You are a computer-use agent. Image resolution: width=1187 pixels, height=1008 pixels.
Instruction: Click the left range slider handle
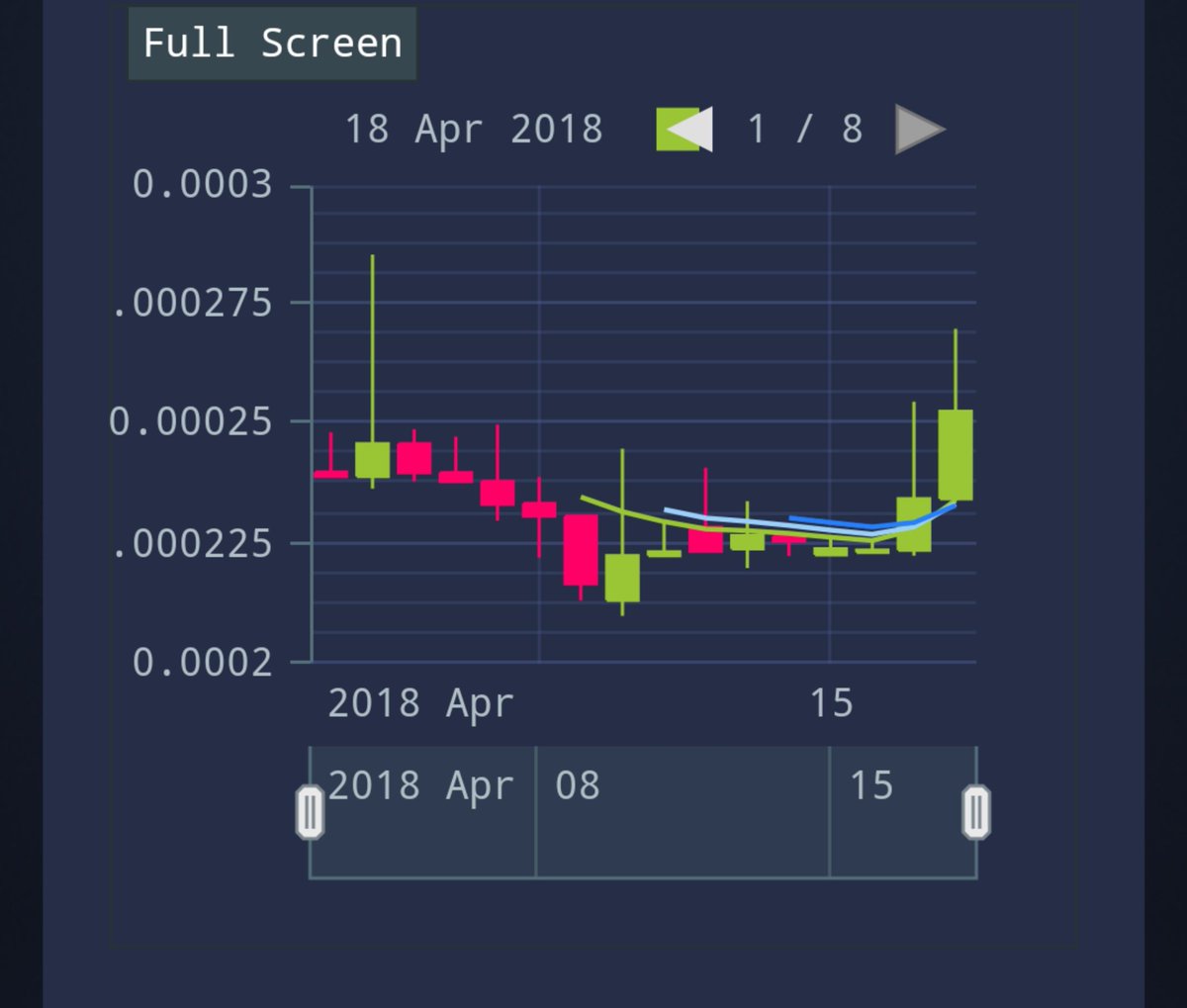310,811
